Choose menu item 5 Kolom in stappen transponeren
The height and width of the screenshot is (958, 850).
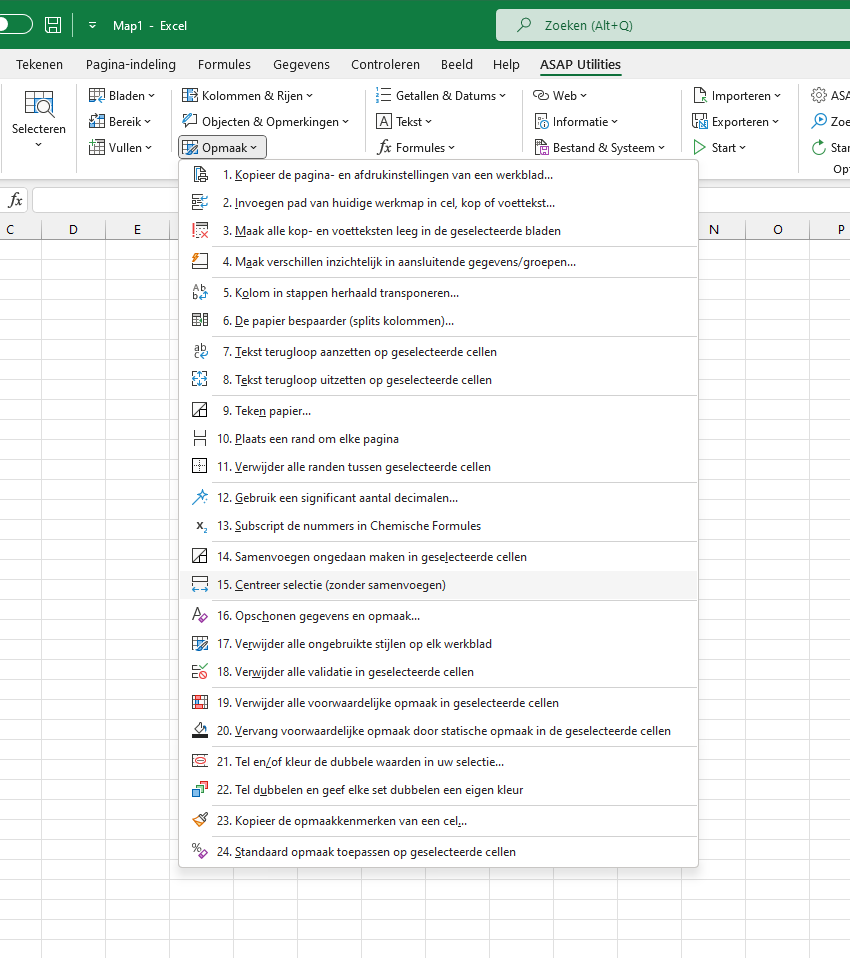(439, 293)
